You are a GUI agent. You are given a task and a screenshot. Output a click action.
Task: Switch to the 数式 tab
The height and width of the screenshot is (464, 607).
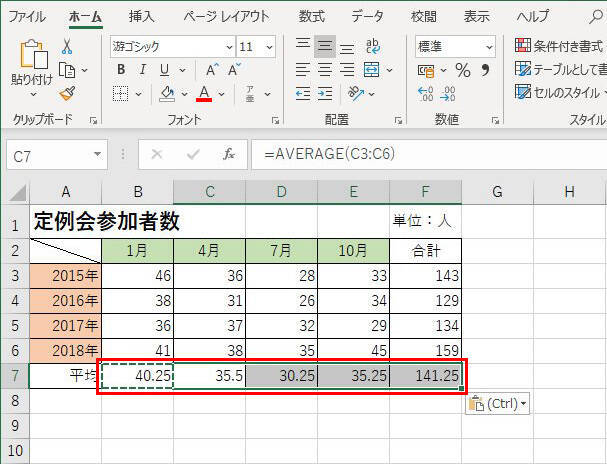[x=311, y=17]
